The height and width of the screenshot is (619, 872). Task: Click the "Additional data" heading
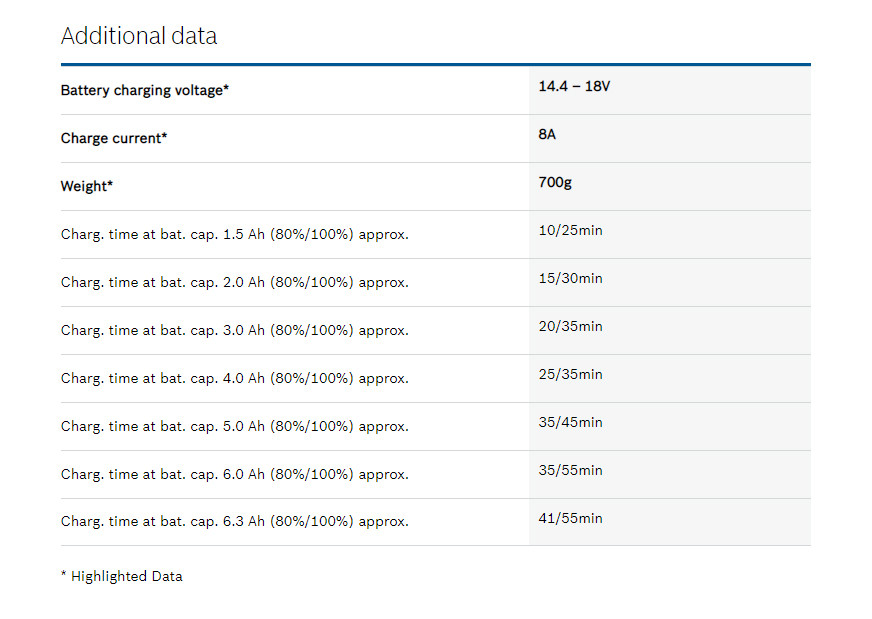pyautogui.click(x=139, y=36)
